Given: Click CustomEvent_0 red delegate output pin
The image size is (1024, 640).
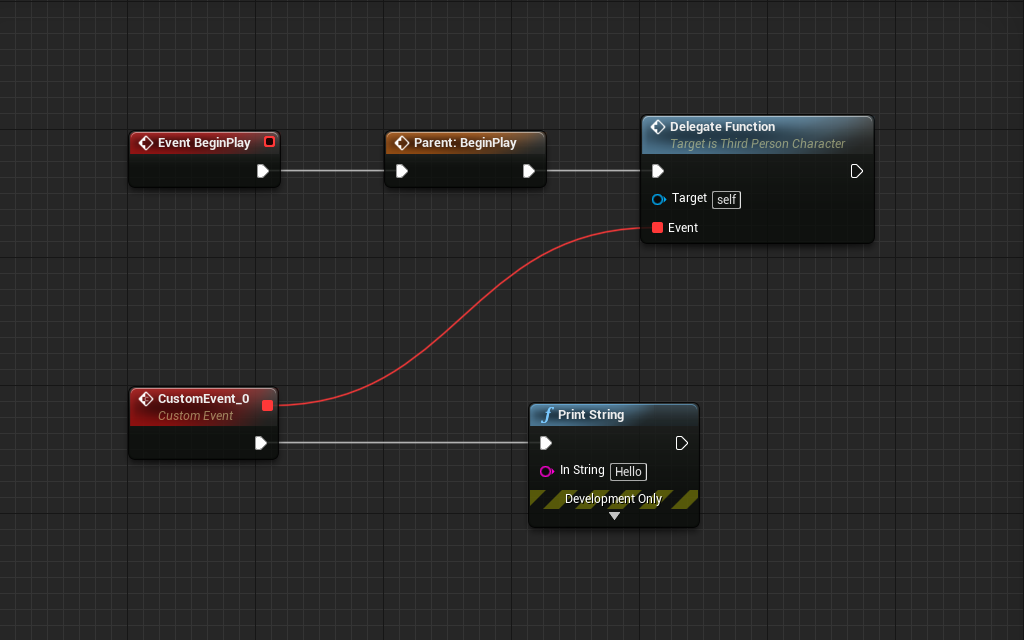Looking at the screenshot, I should coord(267,406).
